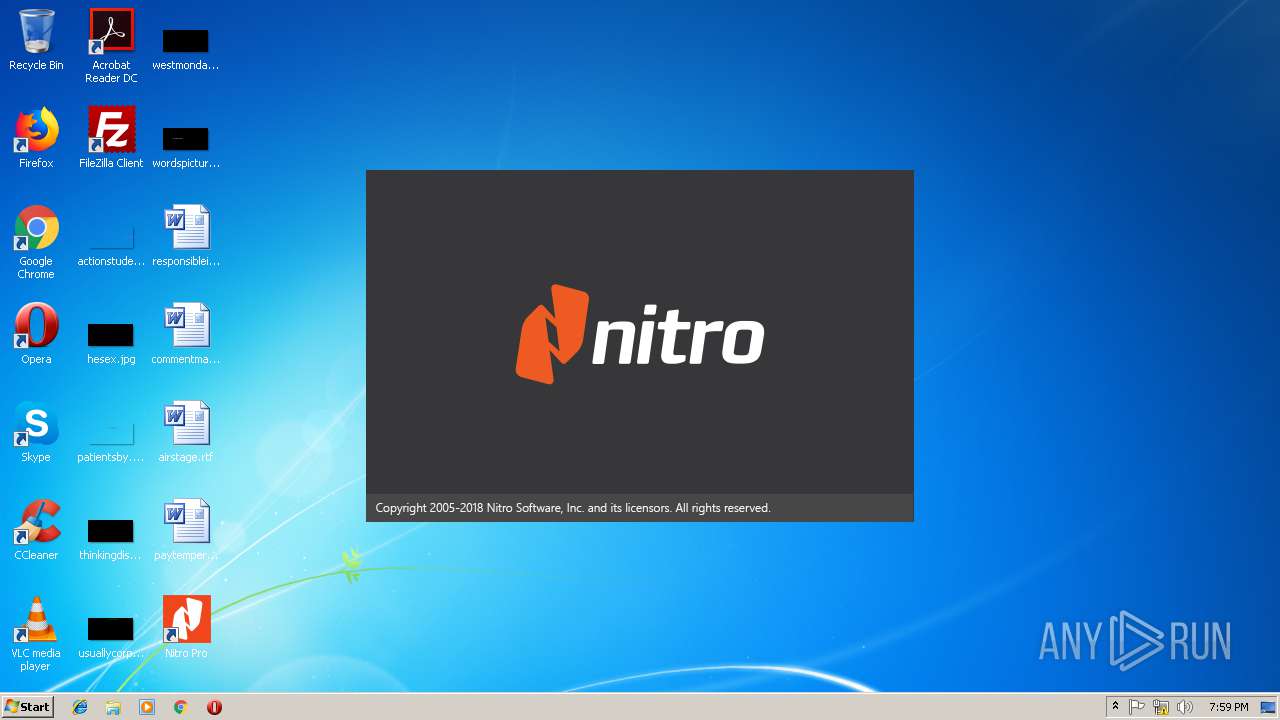Select commentma... Word document
This screenshot has height=720, width=1280.
click(186, 335)
